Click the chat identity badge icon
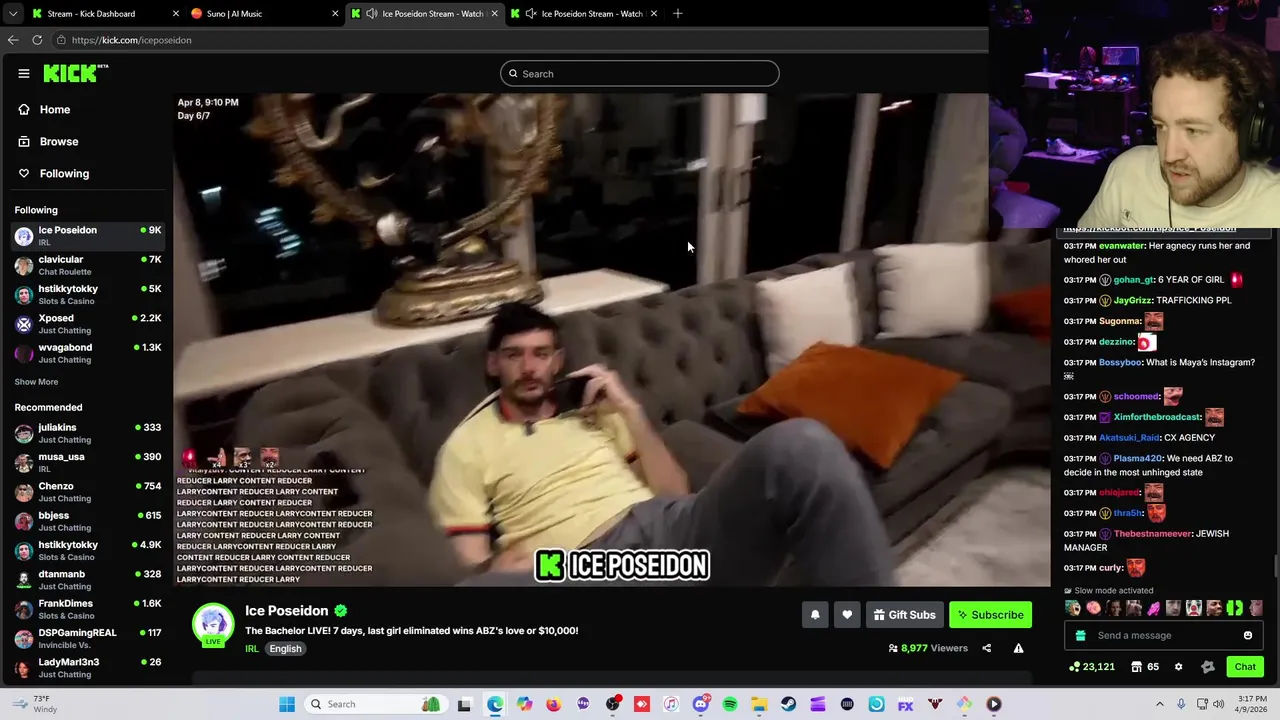This screenshot has width=1280, height=720. (1207, 667)
